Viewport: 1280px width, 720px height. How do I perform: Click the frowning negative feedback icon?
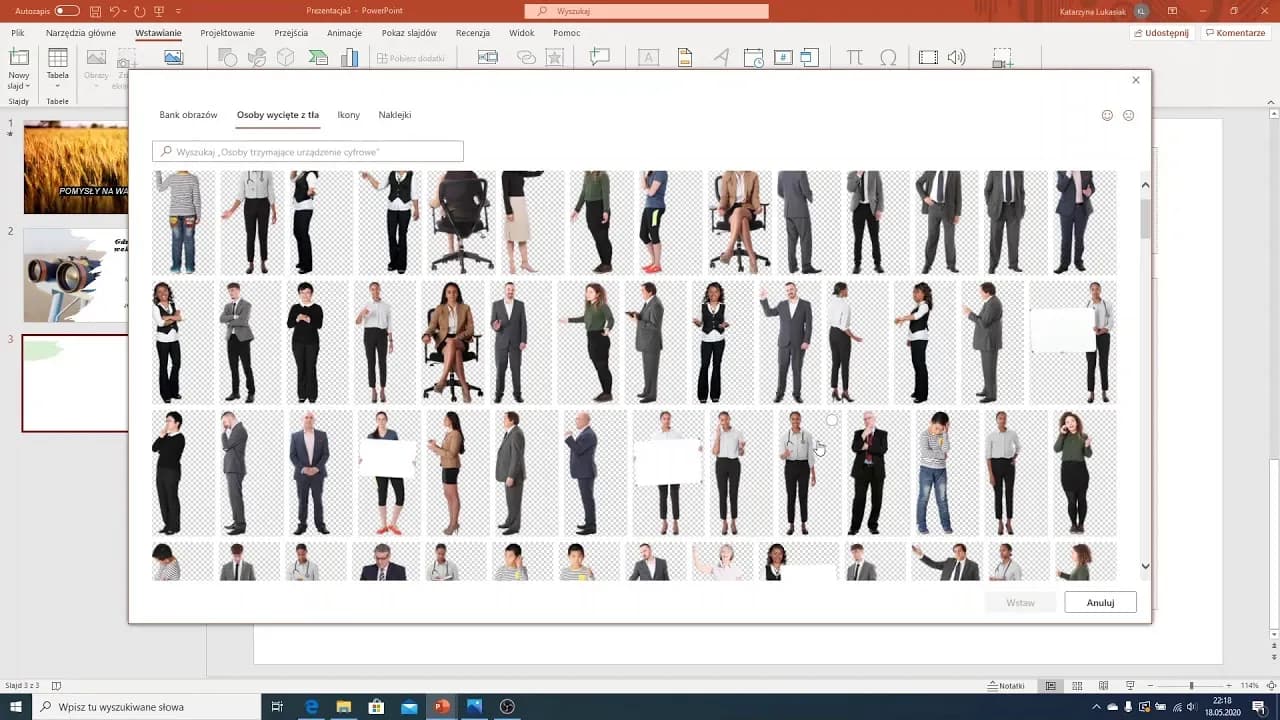click(x=1129, y=115)
